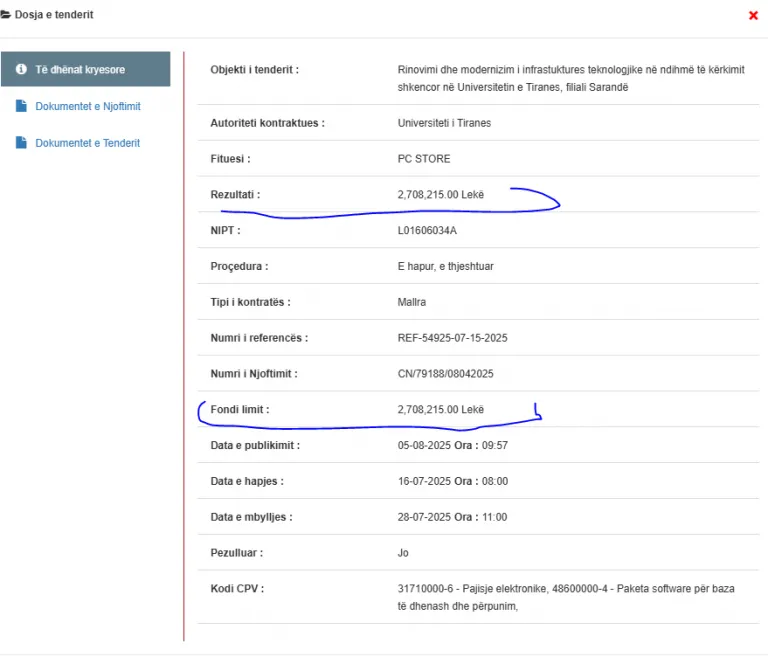Open the Dokumentet e Tenderit tab
Image resolution: width=768 pixels, height=657 pixels.
pyautogui.click(x=87, y=143)
